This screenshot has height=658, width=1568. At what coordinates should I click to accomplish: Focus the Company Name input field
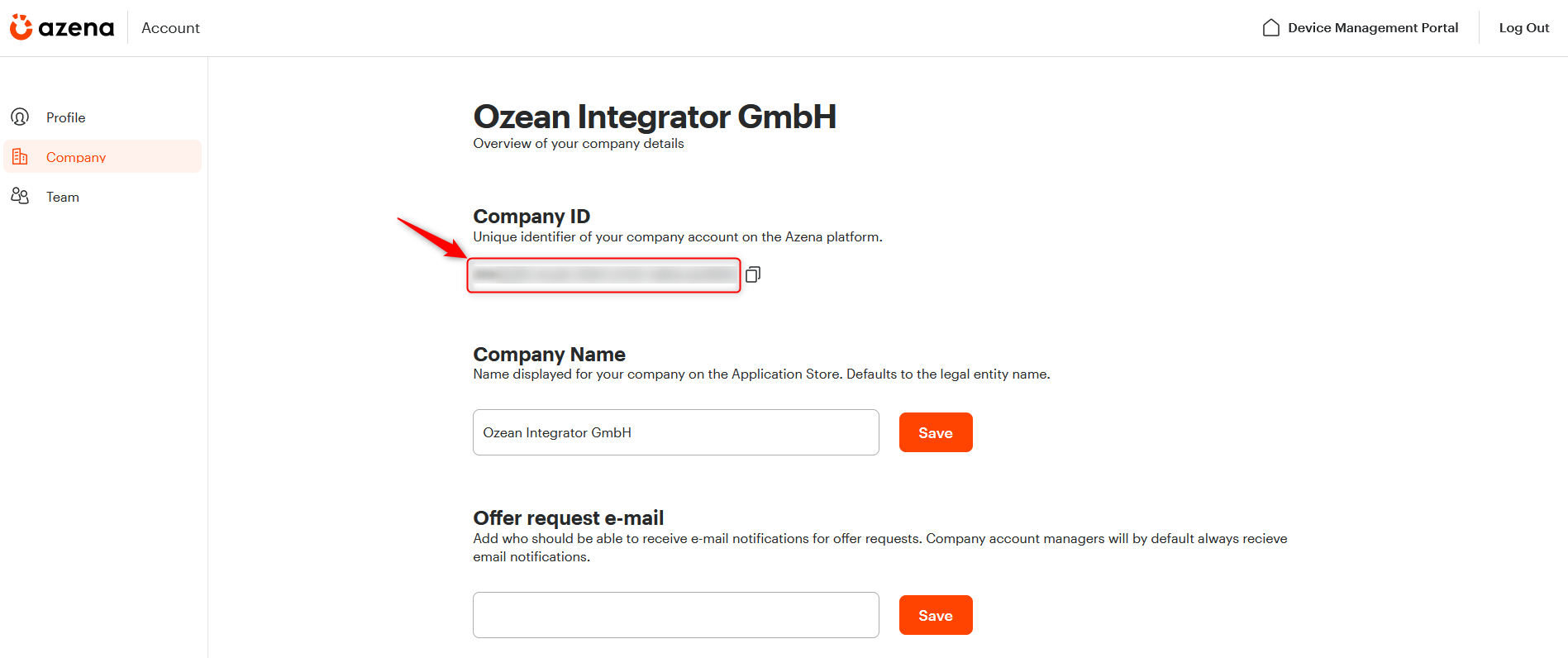pos(676,432)
